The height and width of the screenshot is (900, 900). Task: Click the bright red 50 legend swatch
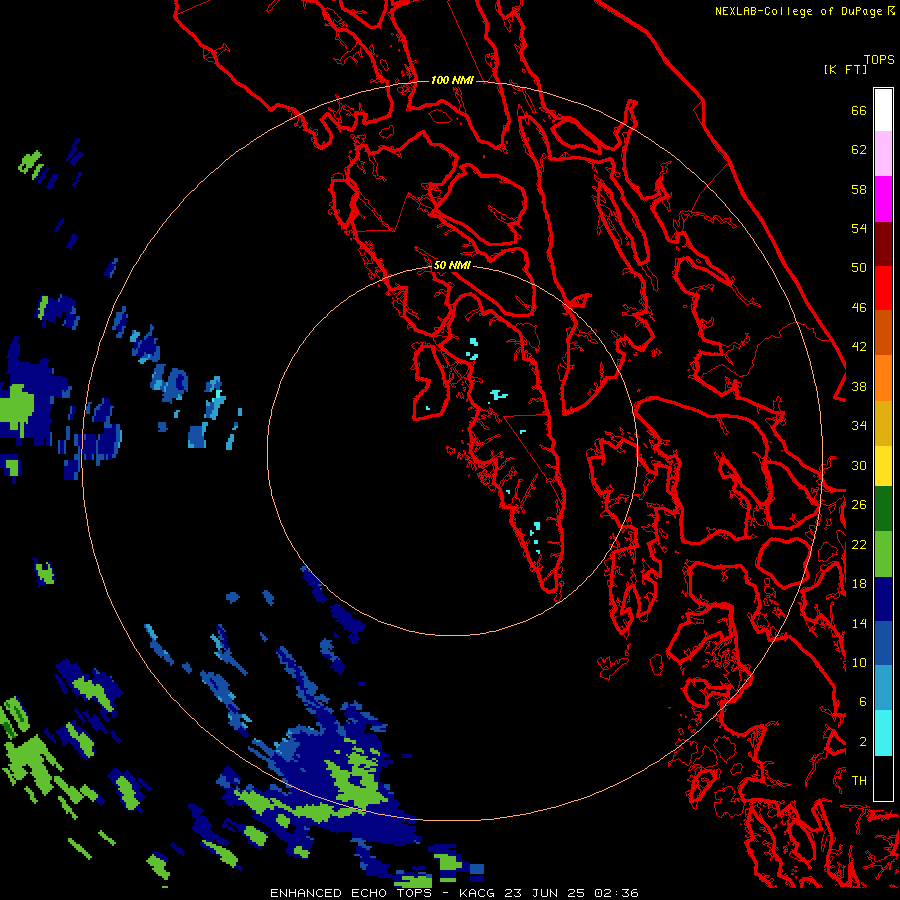click(883, 288)
